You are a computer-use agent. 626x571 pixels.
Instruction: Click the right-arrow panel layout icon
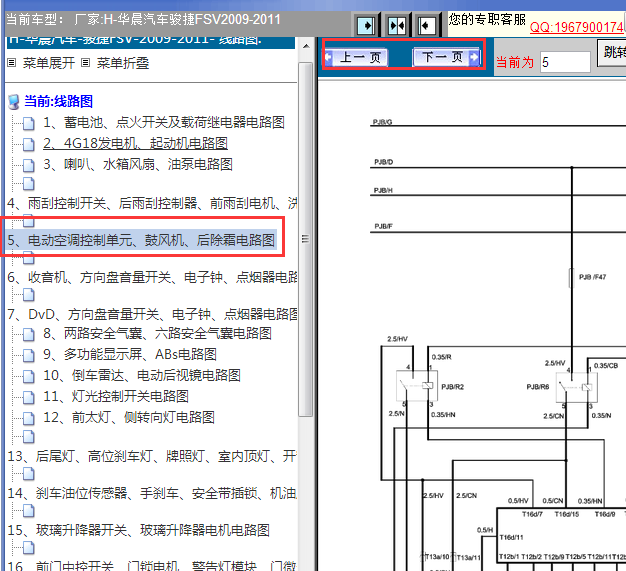click(366, 26)
